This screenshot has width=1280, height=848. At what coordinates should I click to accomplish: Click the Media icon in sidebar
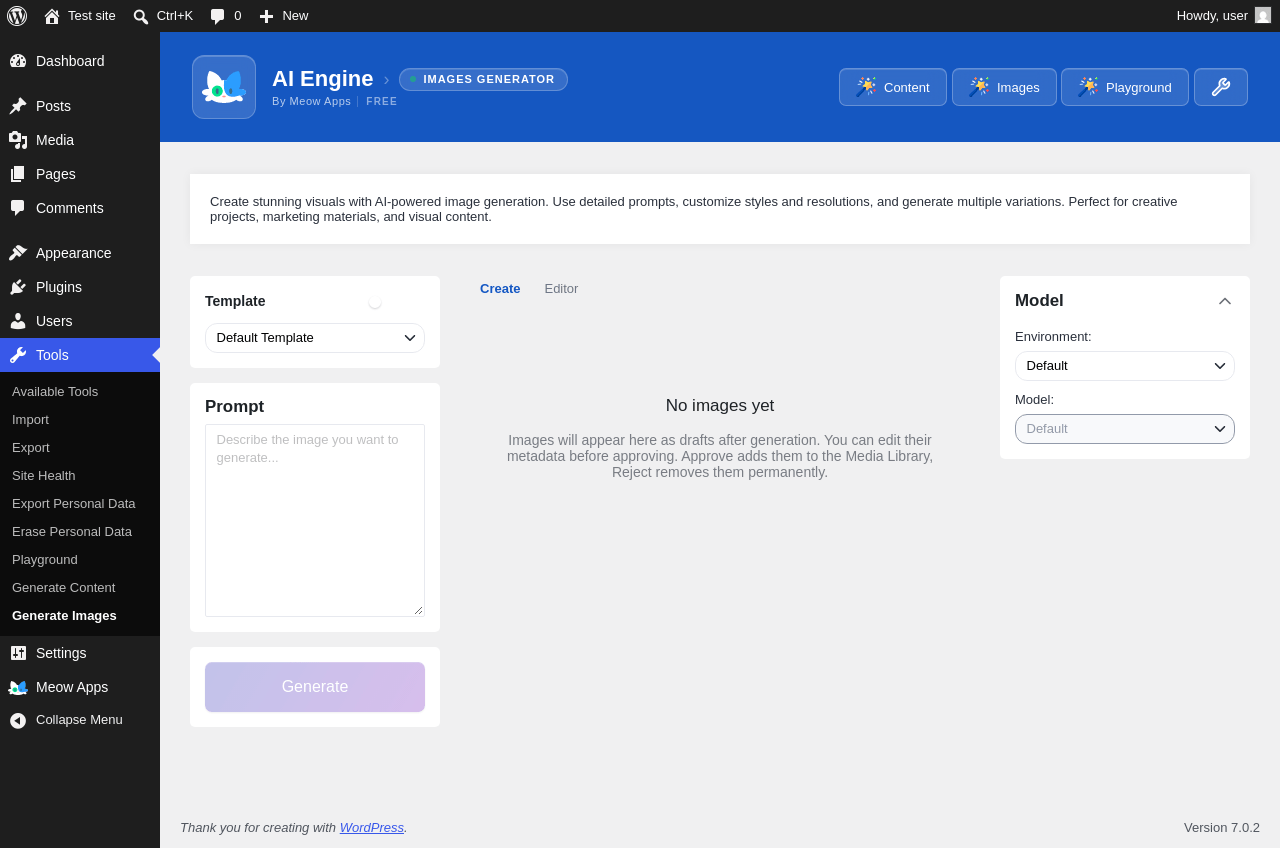point(18,140)
